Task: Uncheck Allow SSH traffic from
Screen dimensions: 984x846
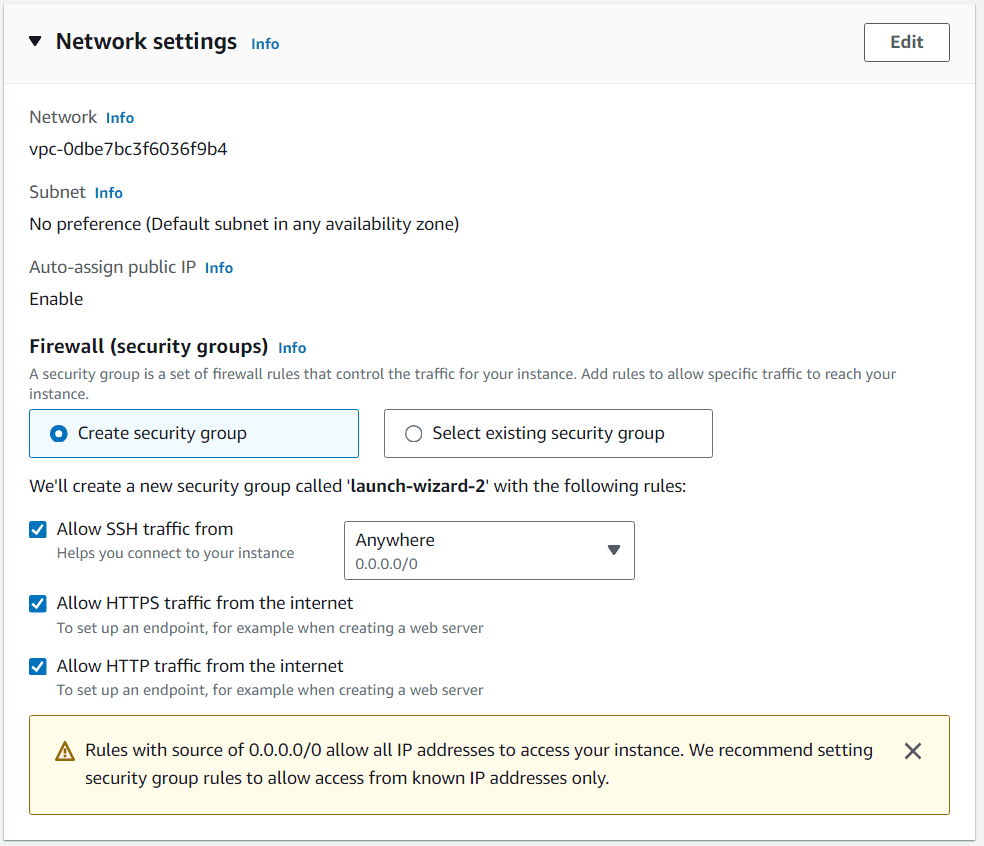Action: point(37,529)
